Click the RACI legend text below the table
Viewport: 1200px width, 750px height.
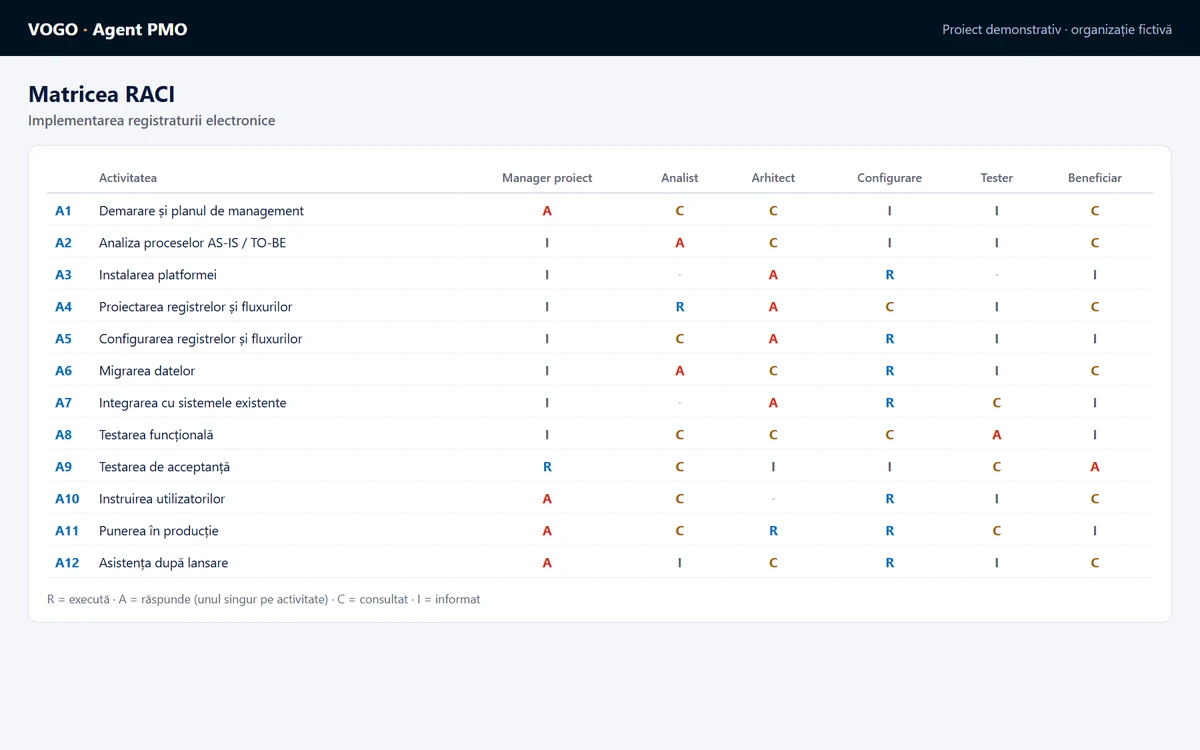pos(264,599)
